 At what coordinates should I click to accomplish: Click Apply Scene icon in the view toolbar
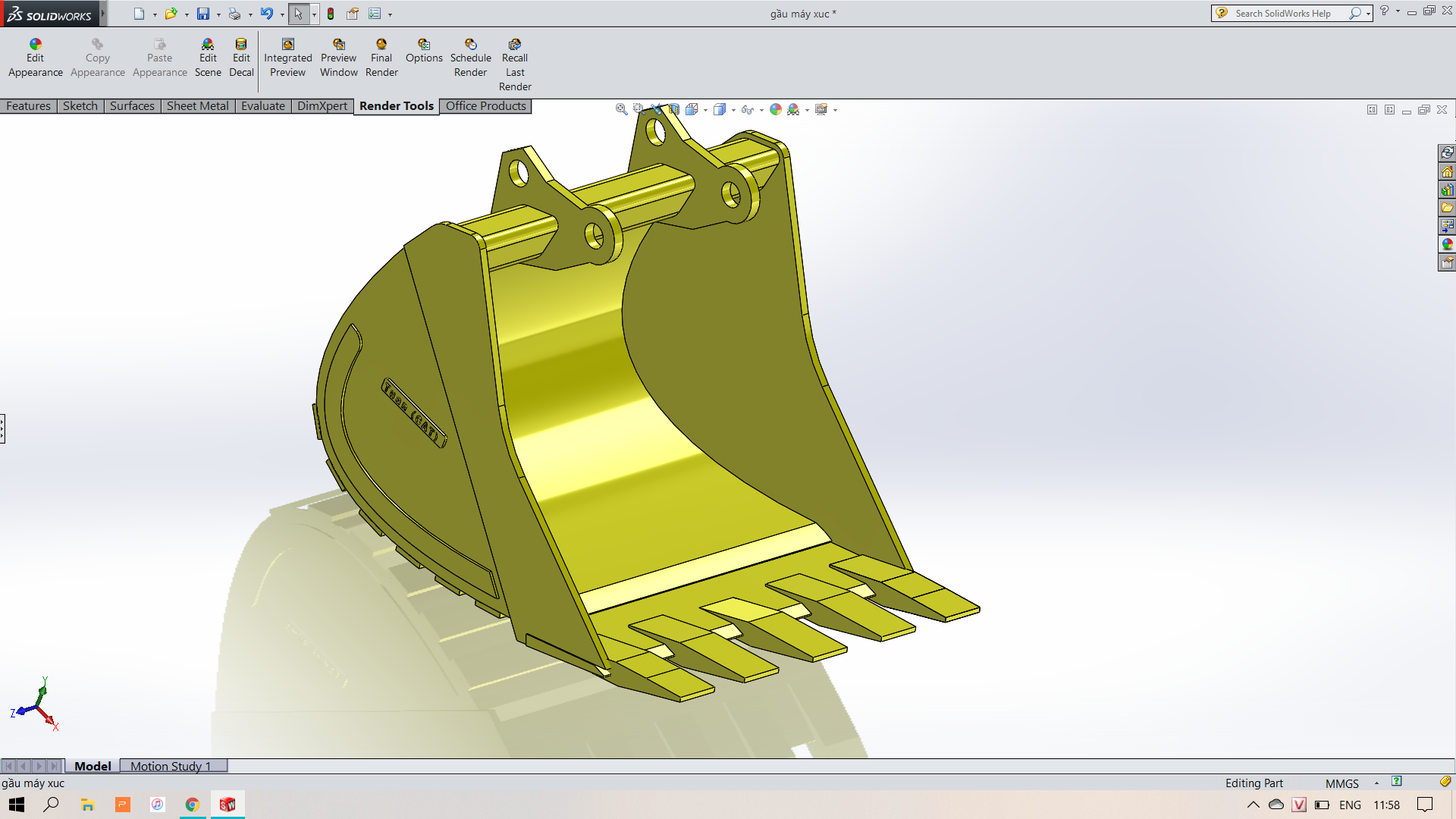793,109
